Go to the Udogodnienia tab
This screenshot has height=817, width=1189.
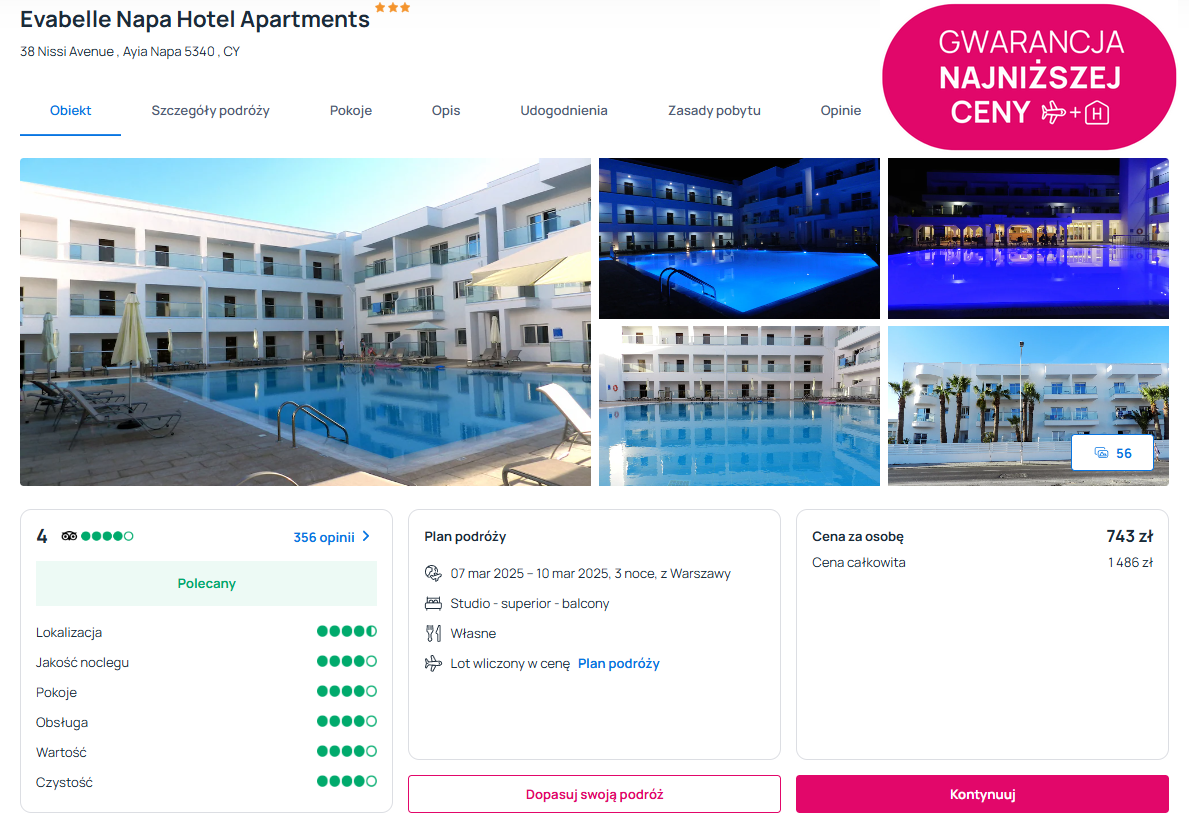pyautogui.click(x=563, y=111)
